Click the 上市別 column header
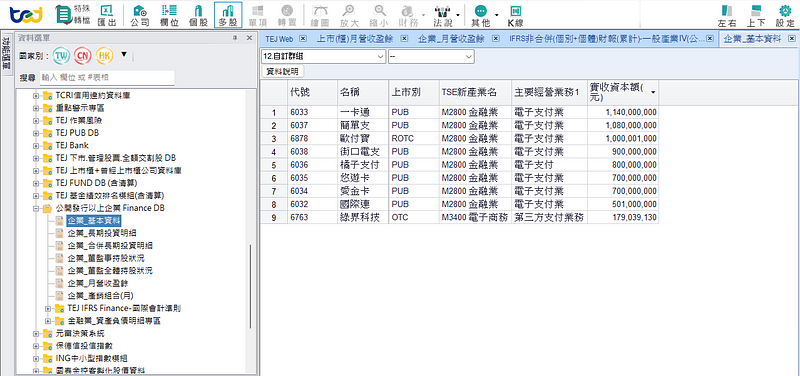The image size is (800, 376). tap(414, 92)
